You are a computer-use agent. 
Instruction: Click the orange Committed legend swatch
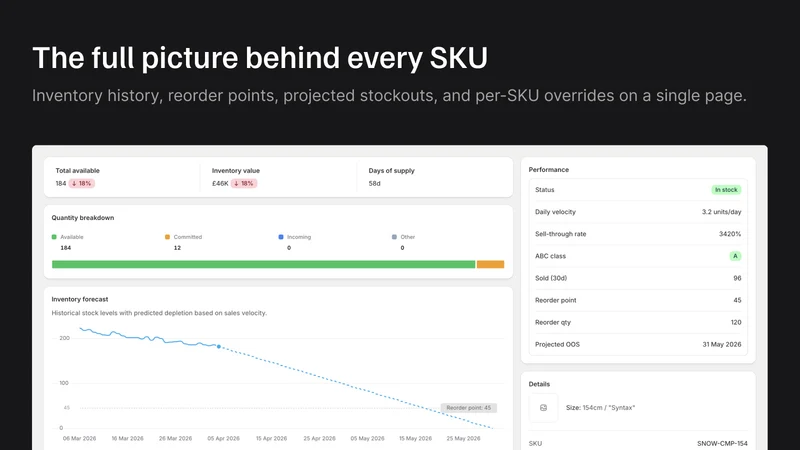click(167, 237)
